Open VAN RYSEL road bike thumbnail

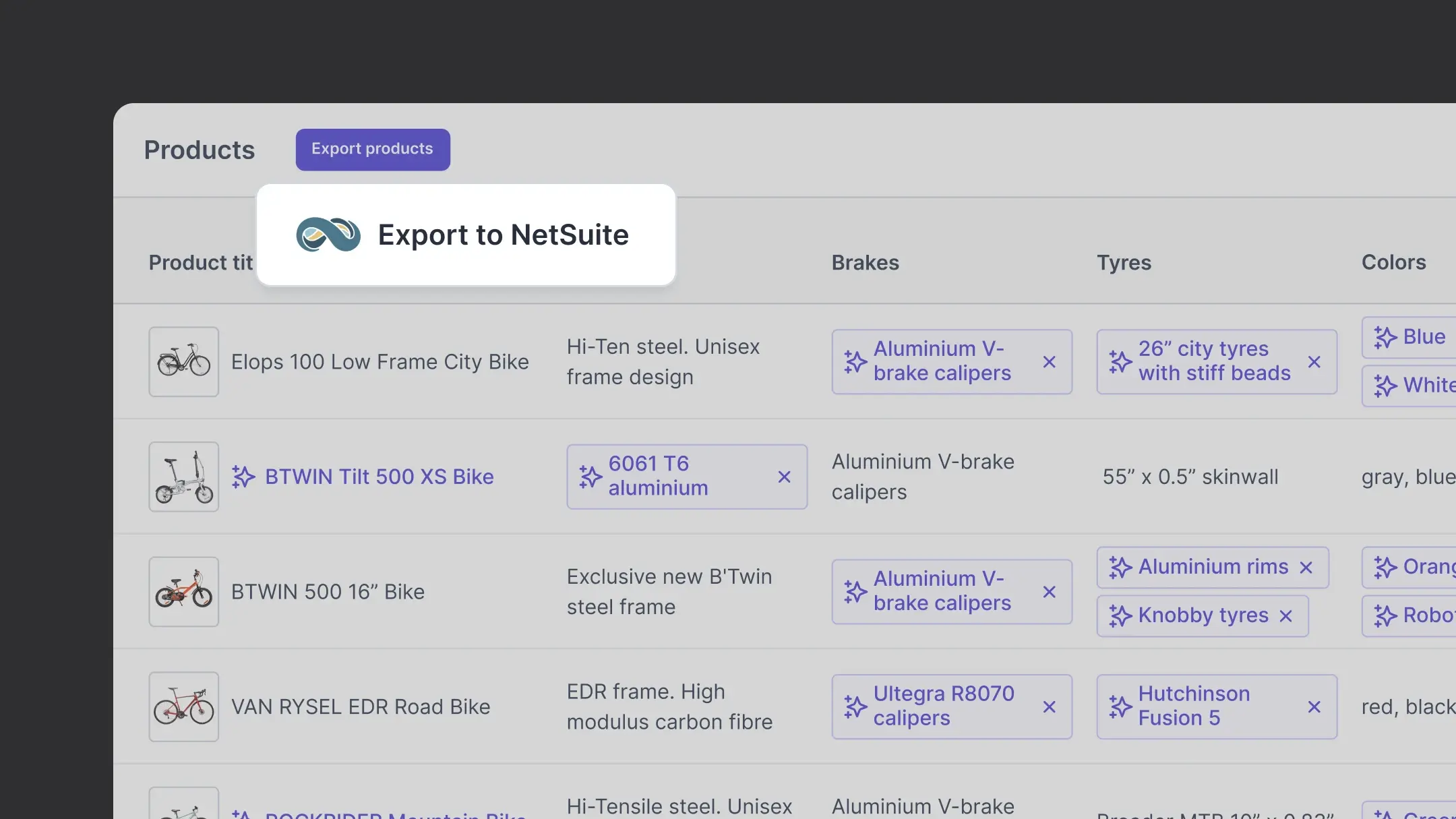coord(183,707)
